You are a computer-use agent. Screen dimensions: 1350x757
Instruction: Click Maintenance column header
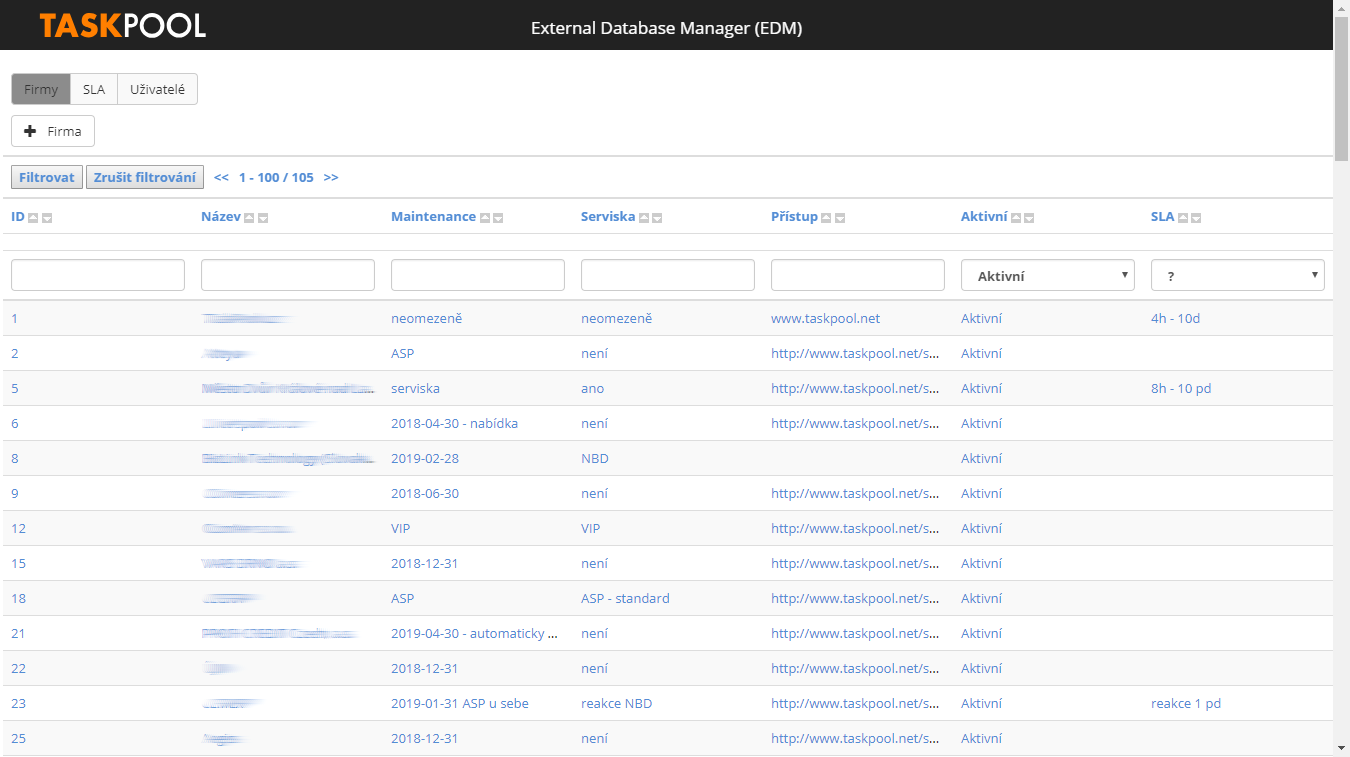pos(433,217)
